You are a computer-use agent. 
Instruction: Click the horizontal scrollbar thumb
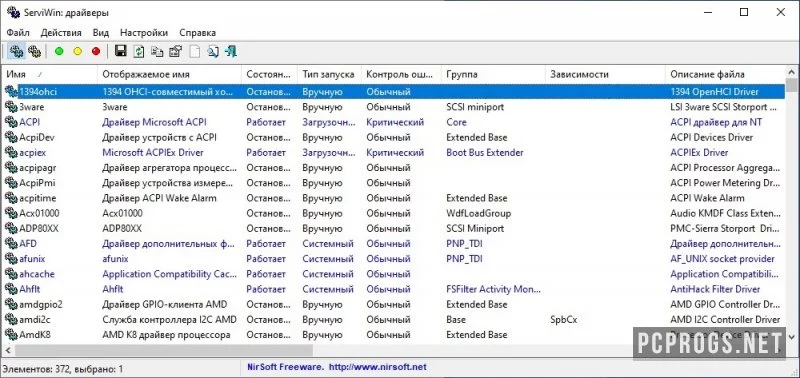pos(163,351)
